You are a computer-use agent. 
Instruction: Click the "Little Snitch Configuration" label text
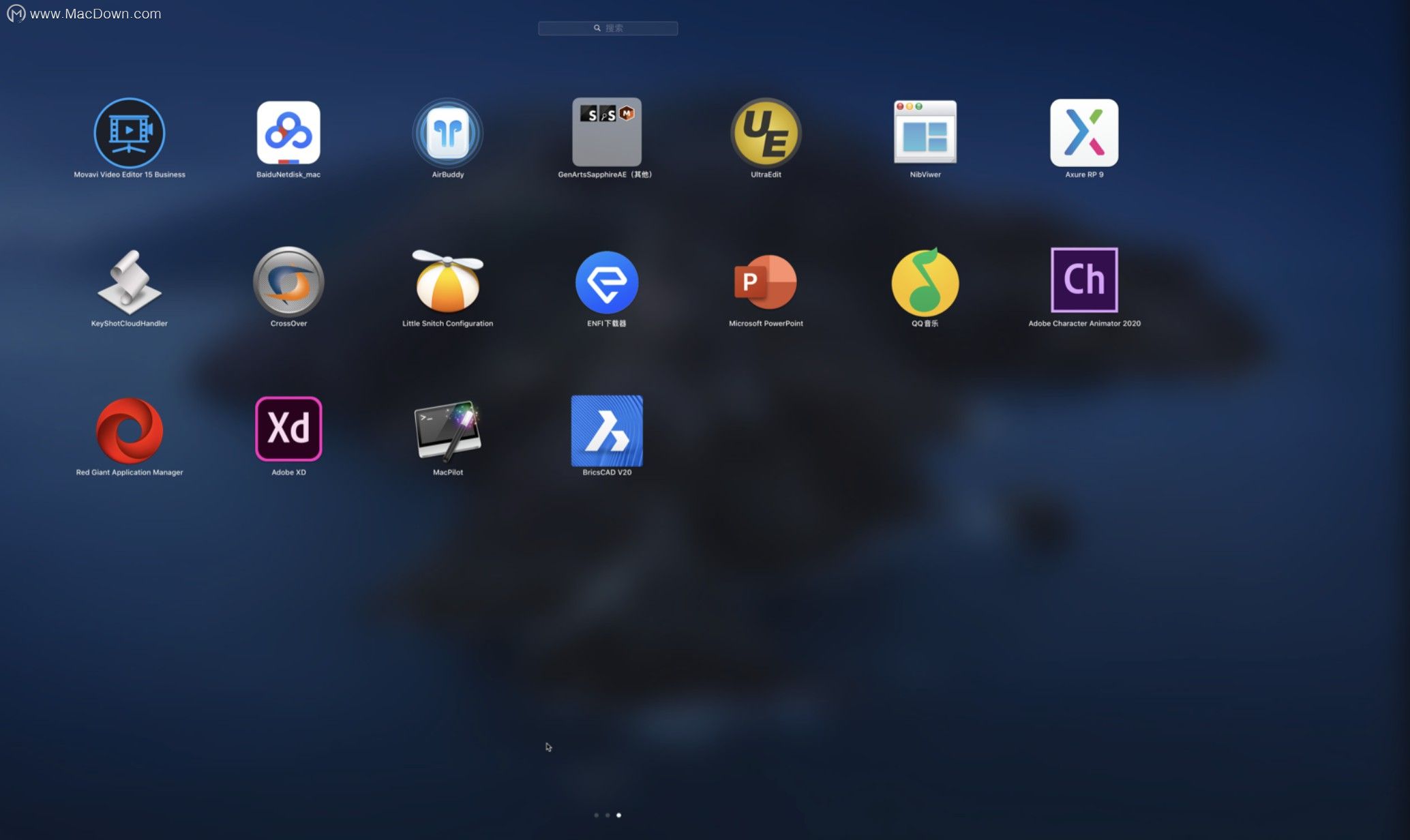[x=448, y=323]
